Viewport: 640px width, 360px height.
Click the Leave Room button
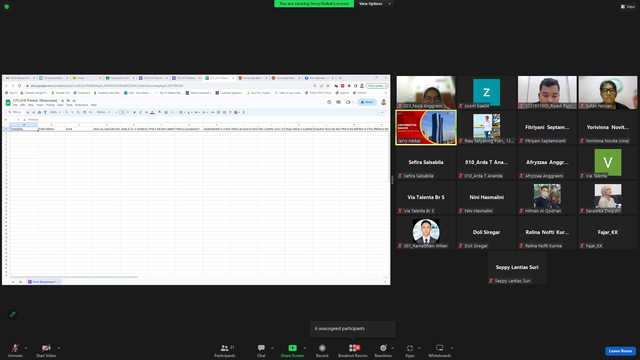[x=620, y=351]
